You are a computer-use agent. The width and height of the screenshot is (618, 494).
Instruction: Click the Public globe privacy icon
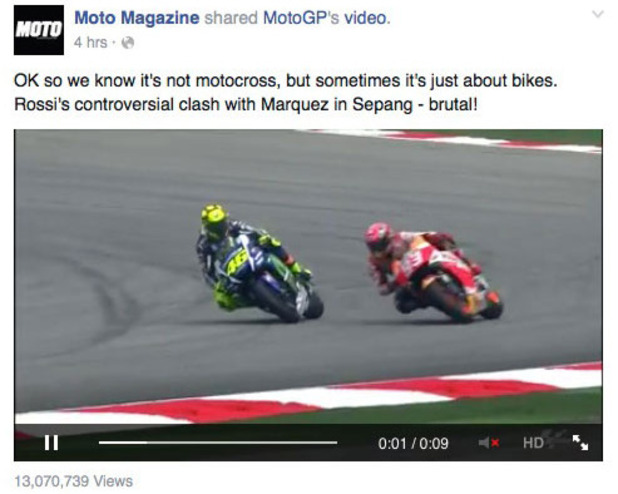[128, 42]
